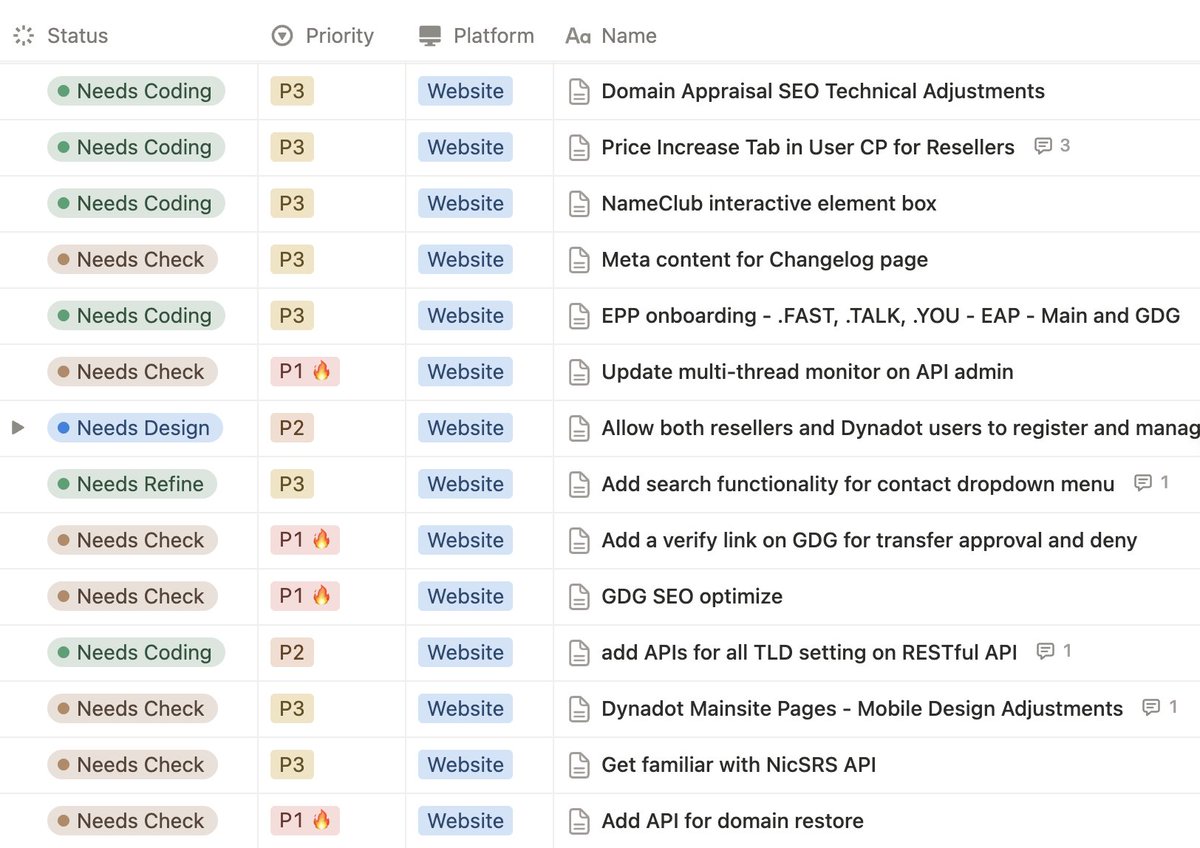
Task: Click page icon for Get familiar with NicSRS API
Action: coord(579,764)
